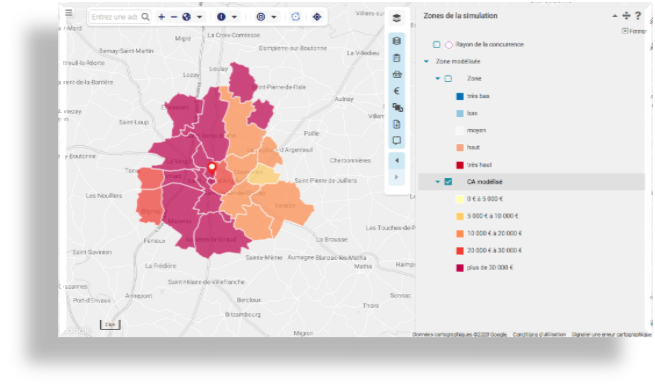655x390 pixels.
Task: Click the Fermer button in panel
Action: pyautogui.click(x=634, y=31)
